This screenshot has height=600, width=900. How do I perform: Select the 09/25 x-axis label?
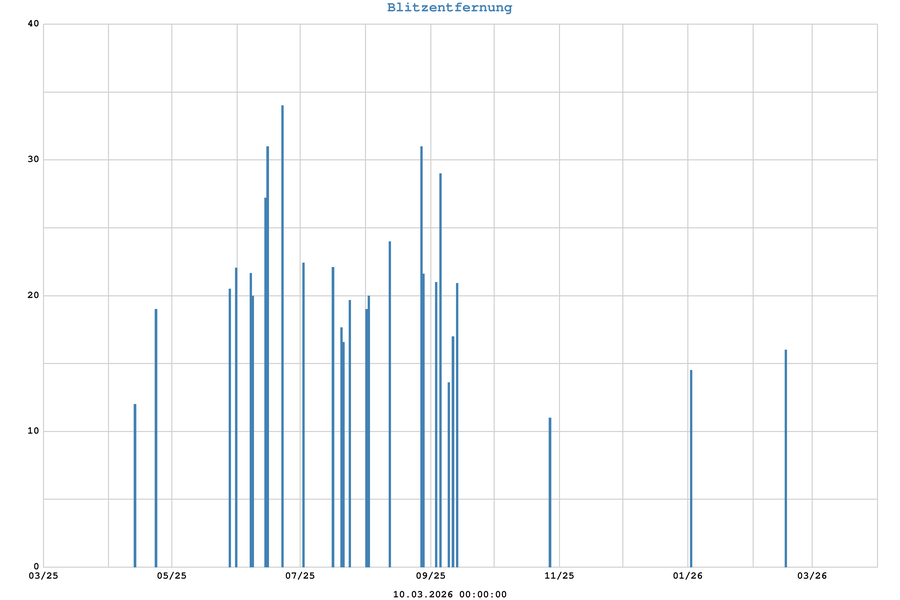[430, 576]
